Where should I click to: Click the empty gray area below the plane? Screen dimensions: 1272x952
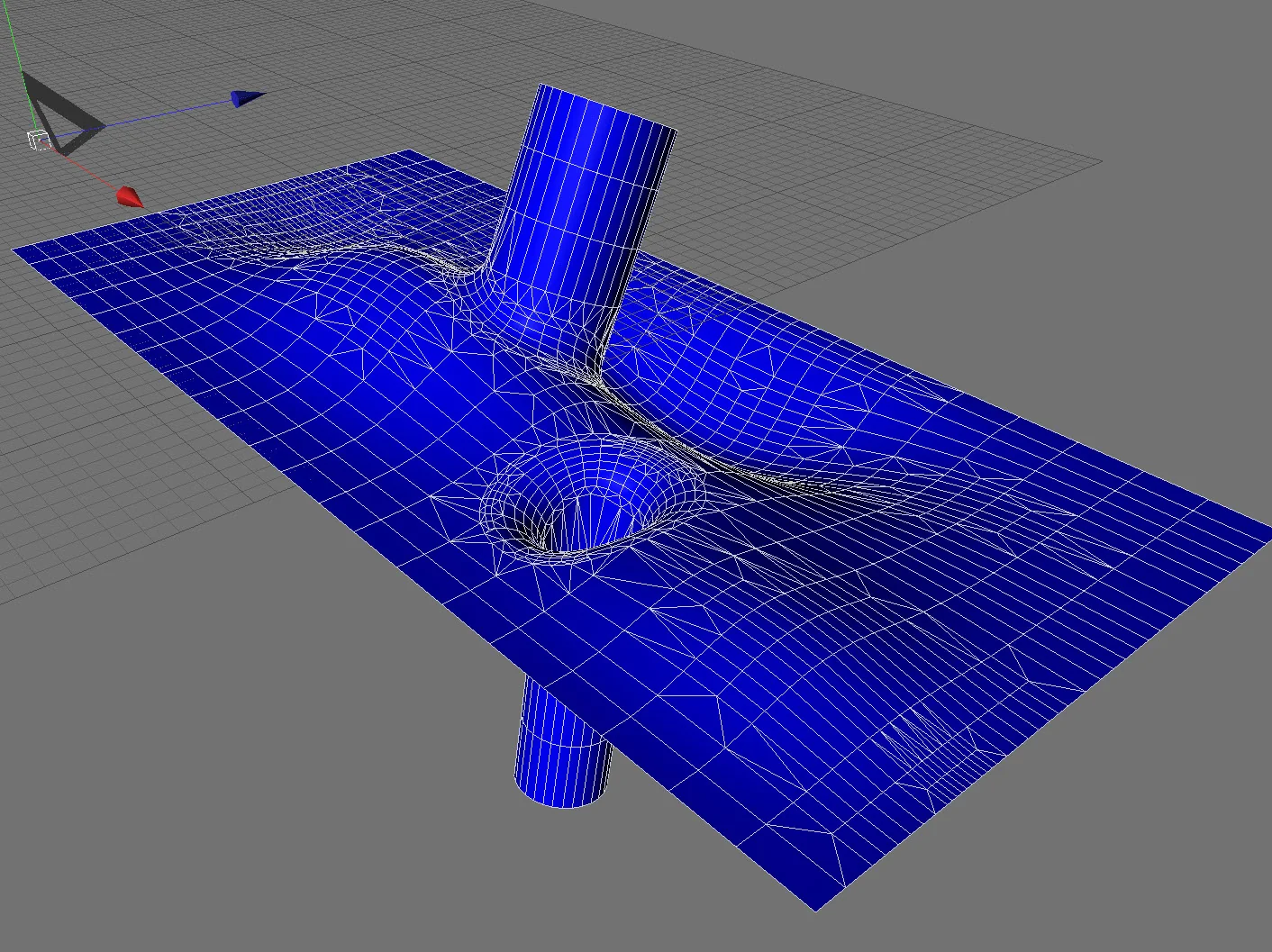pyautogui.click(x=270, y=811)
